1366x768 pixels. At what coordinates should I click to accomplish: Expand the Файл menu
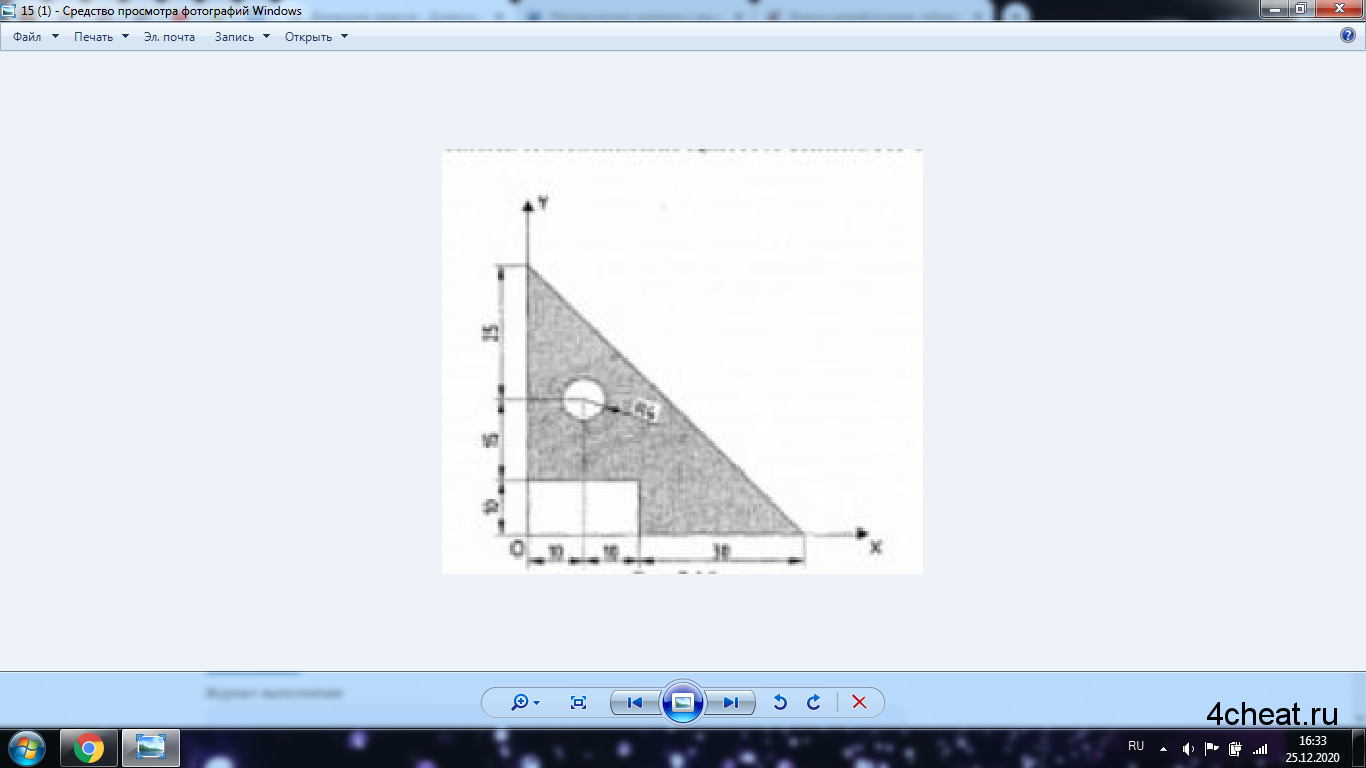coord(35,37)
